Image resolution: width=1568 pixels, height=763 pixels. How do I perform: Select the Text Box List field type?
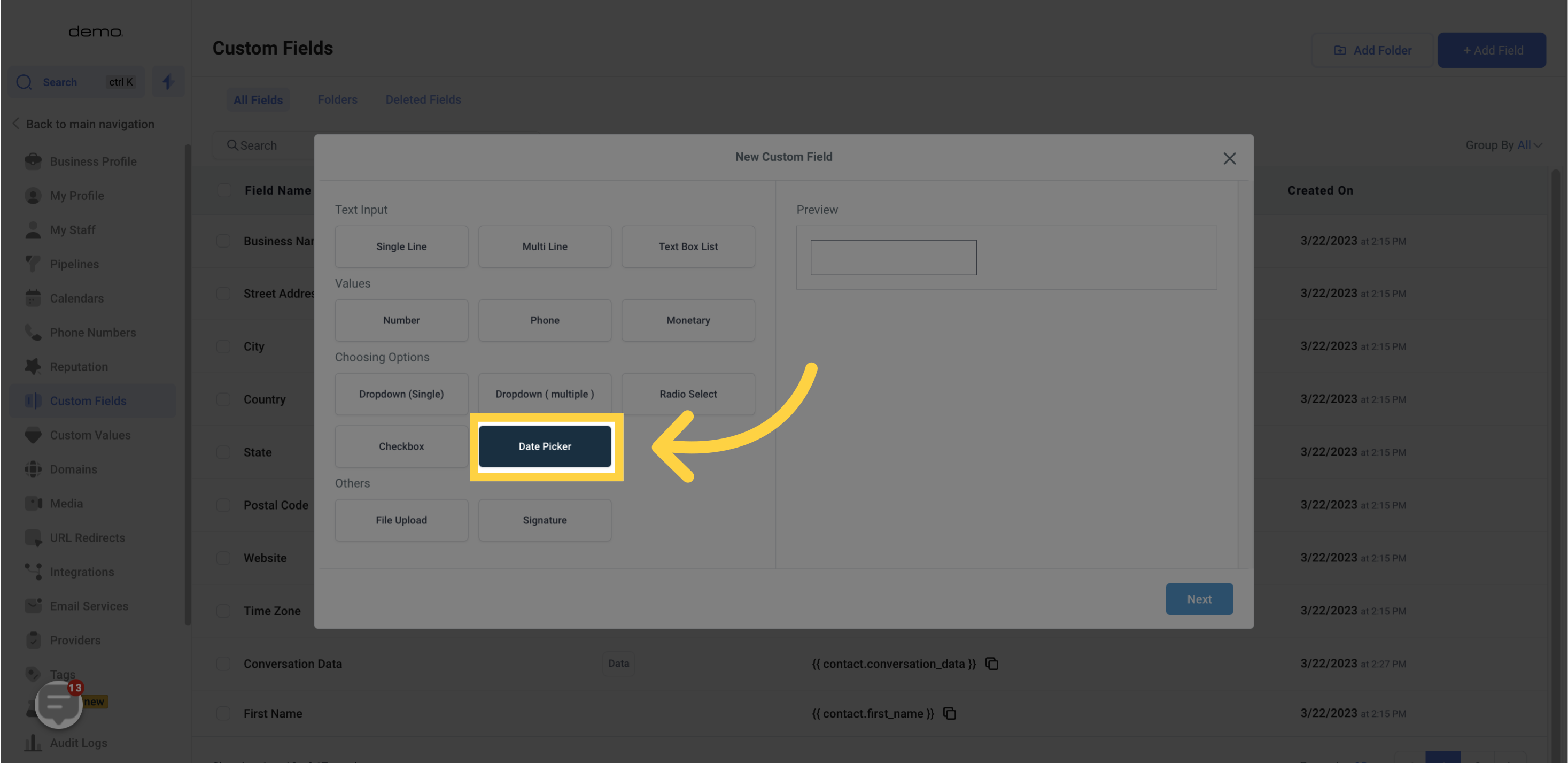(x=688, y=246)
